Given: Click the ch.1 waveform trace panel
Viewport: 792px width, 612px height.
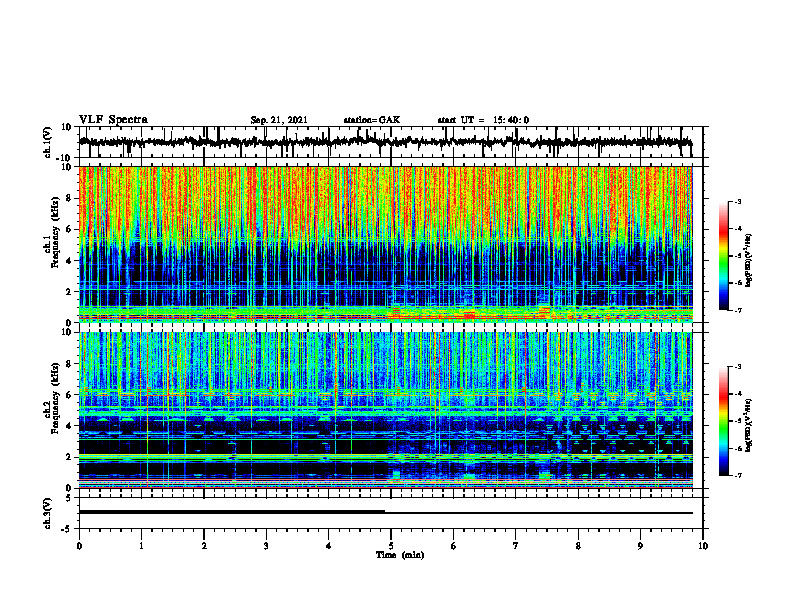Looking at the screenshot, I should pos(390,142).
